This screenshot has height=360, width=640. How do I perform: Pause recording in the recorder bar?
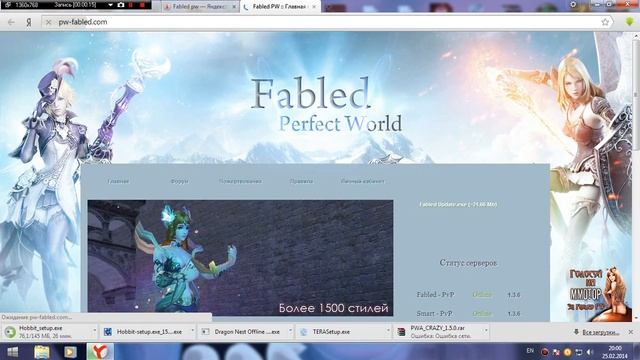coord(131,5)
